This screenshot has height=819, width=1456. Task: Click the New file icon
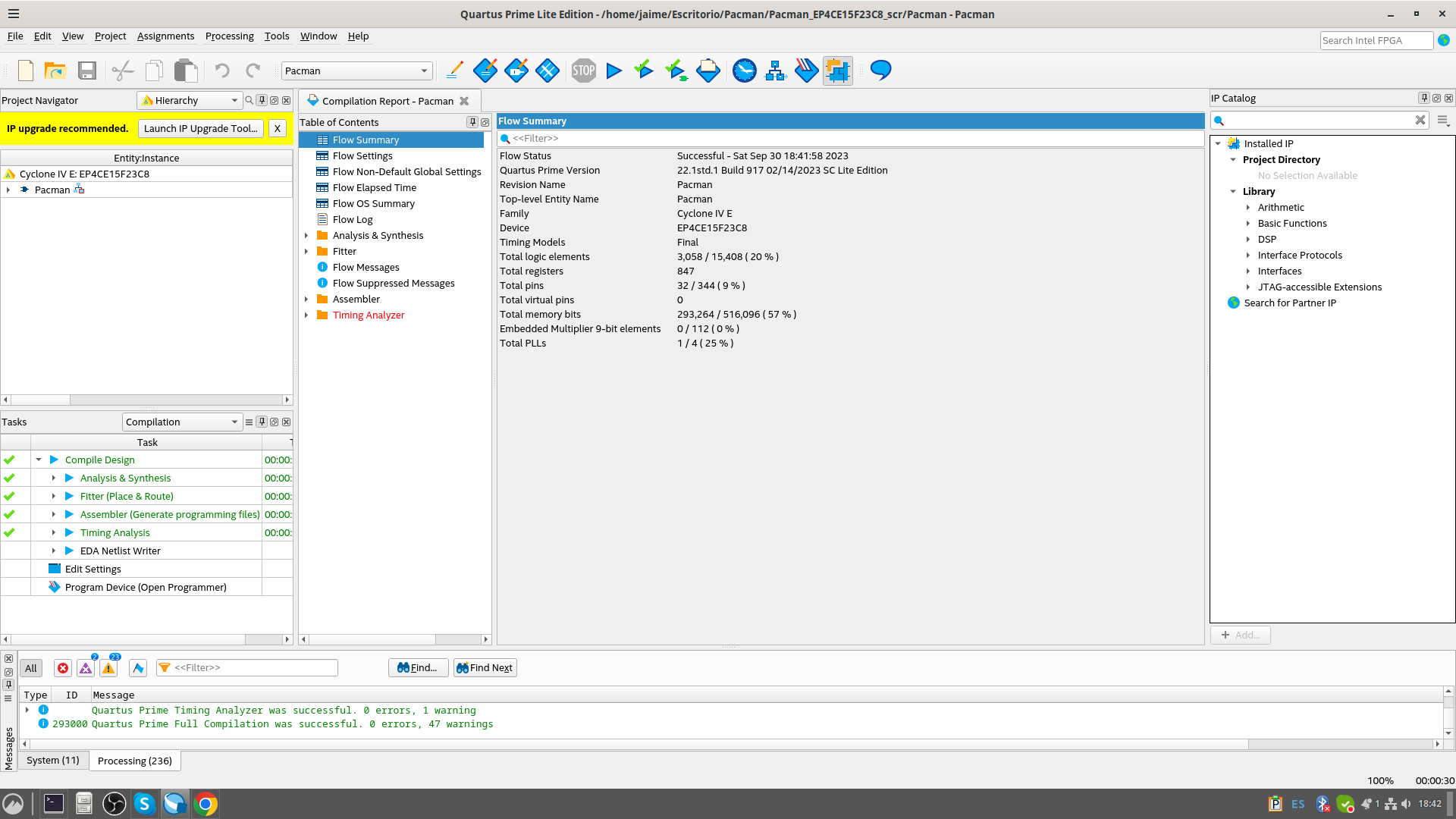[x=26, y=71]
